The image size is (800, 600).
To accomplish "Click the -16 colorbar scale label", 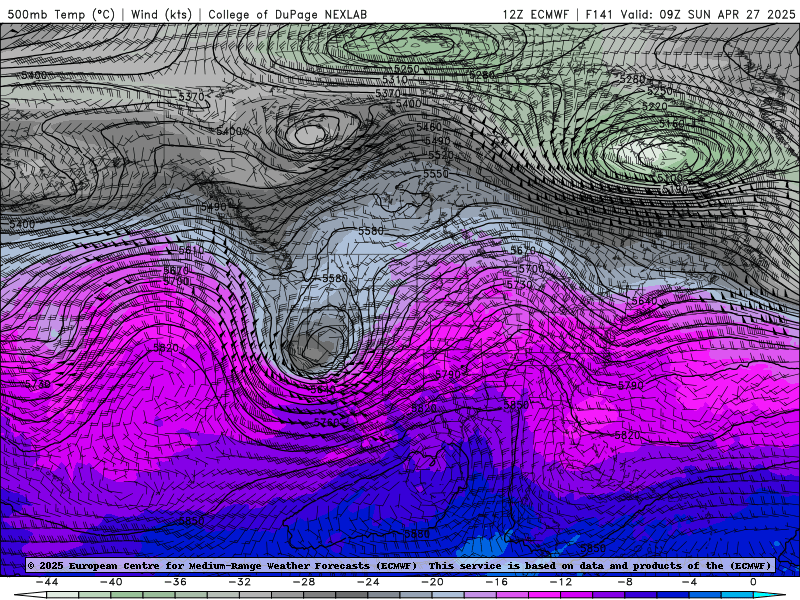I will tap(496, 582).
